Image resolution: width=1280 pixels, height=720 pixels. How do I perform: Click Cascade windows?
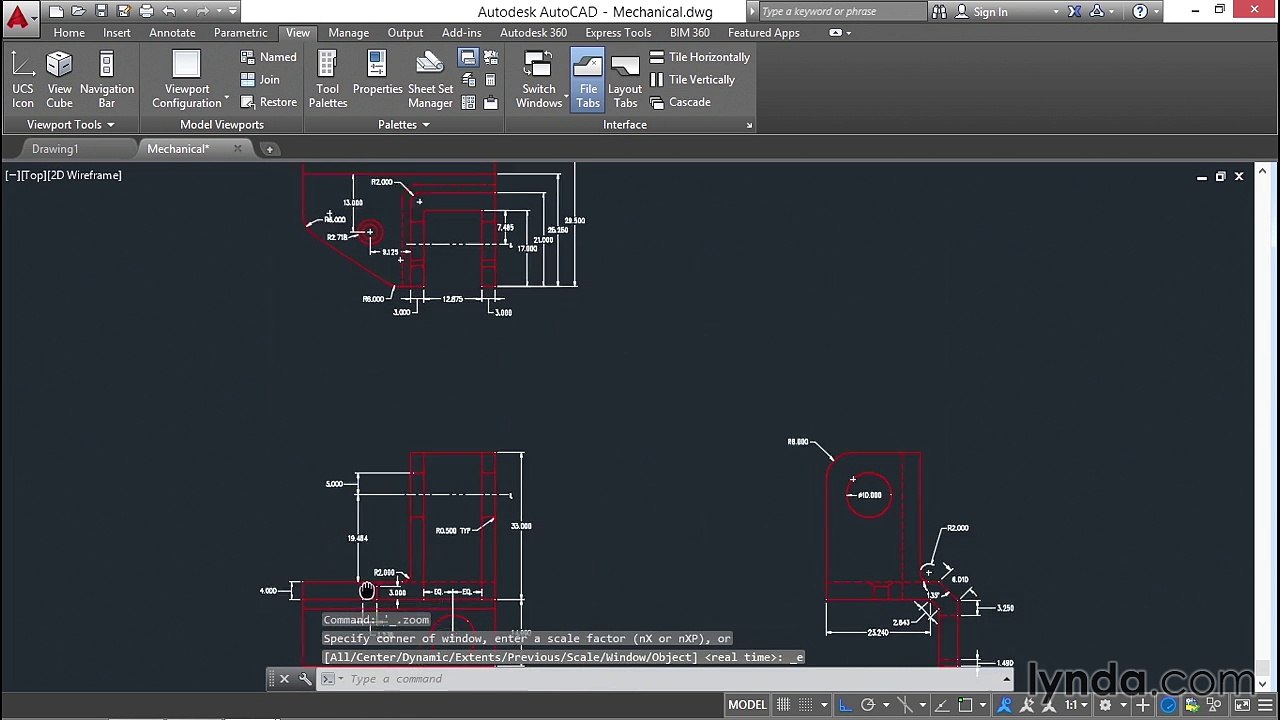tap(680, 102)
